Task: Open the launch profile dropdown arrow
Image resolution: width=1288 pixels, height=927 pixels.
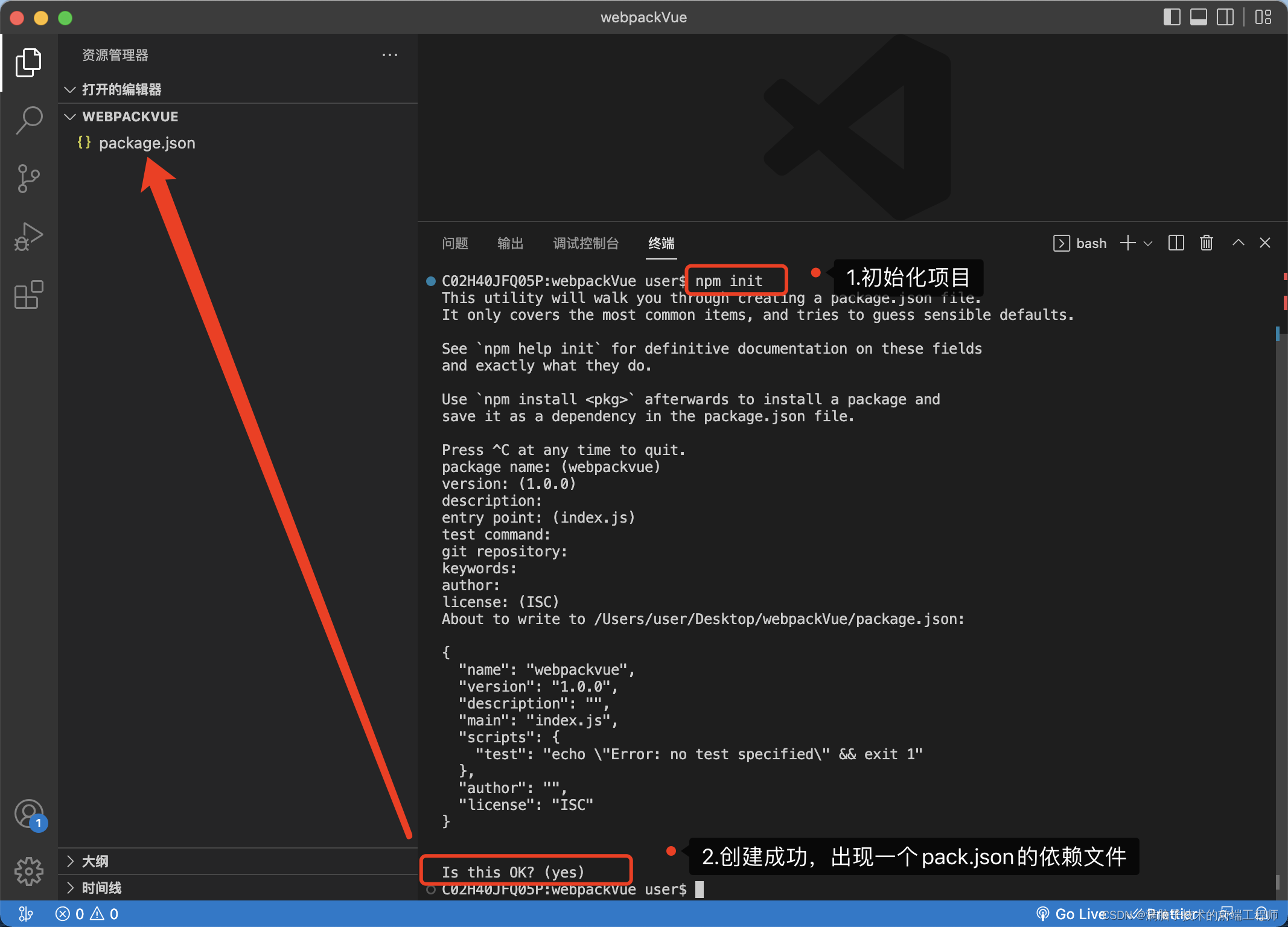Action: (1148, 243)
